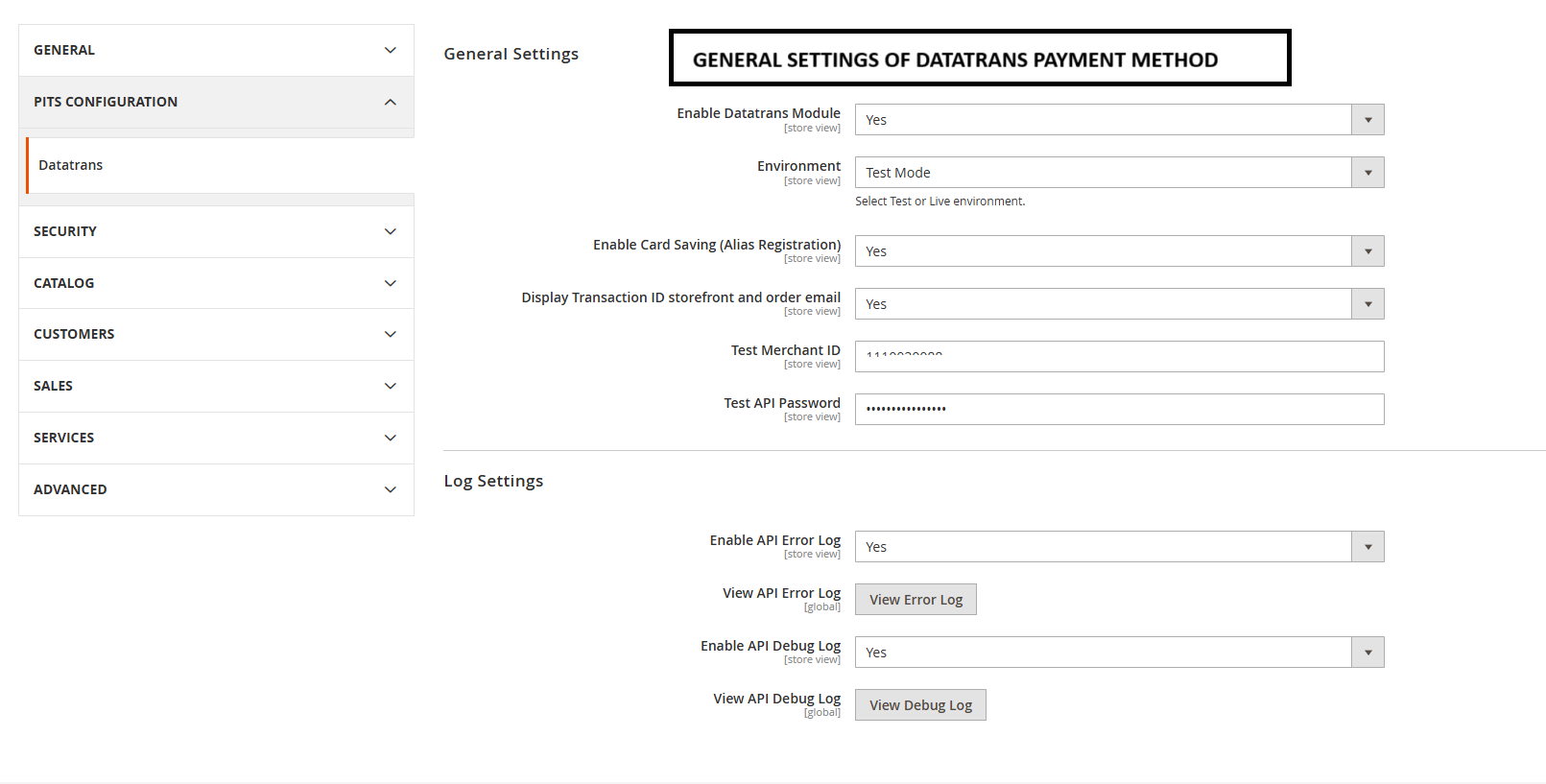Expand the CUSTOMERS section
1546x784 pixels.
click(216, 334)
